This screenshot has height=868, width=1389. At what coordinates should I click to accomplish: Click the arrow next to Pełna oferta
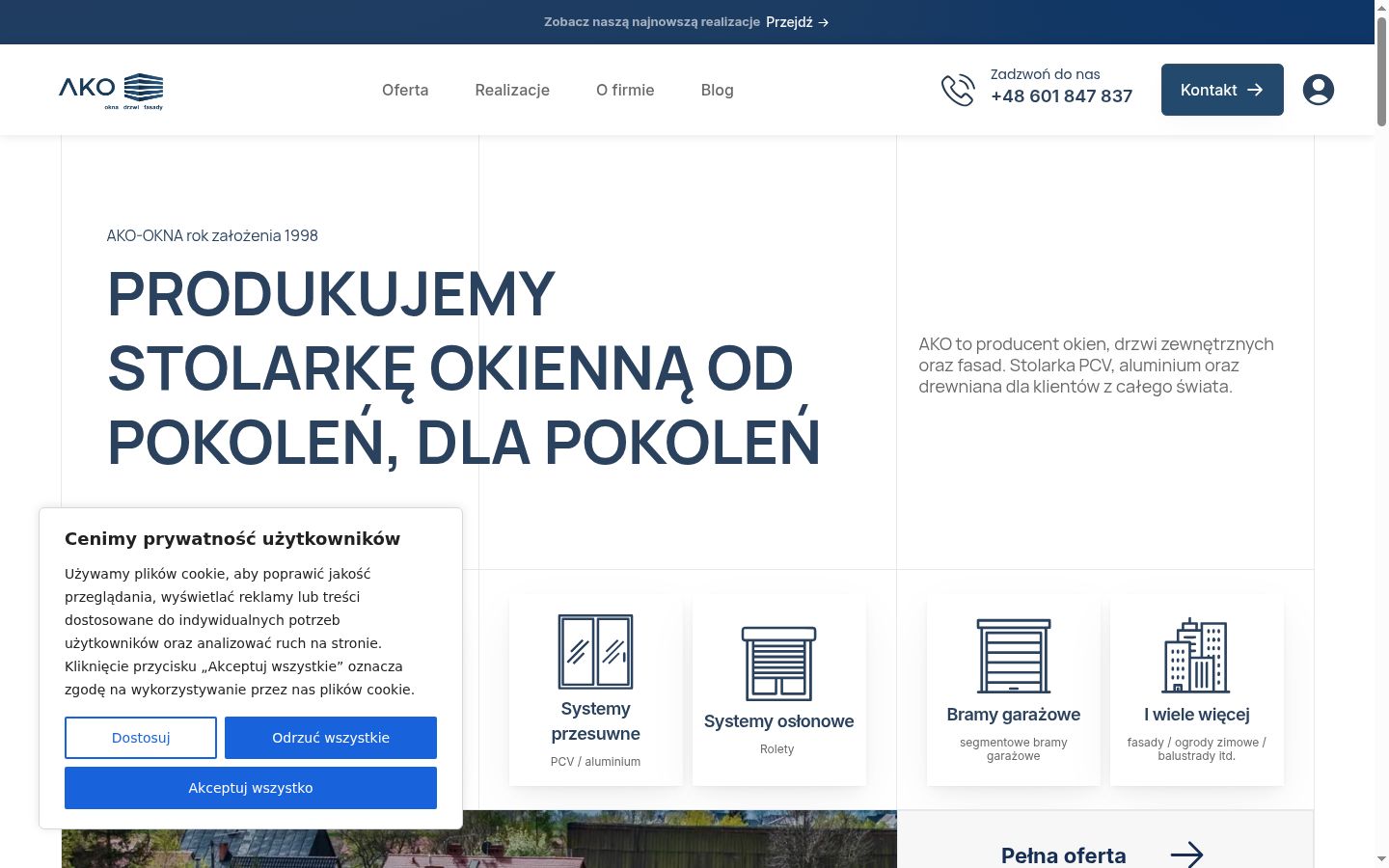pos(1186,854)
